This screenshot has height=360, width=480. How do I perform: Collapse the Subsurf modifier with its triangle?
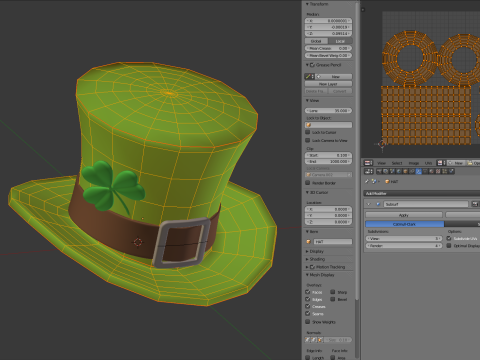coord(368,204)
